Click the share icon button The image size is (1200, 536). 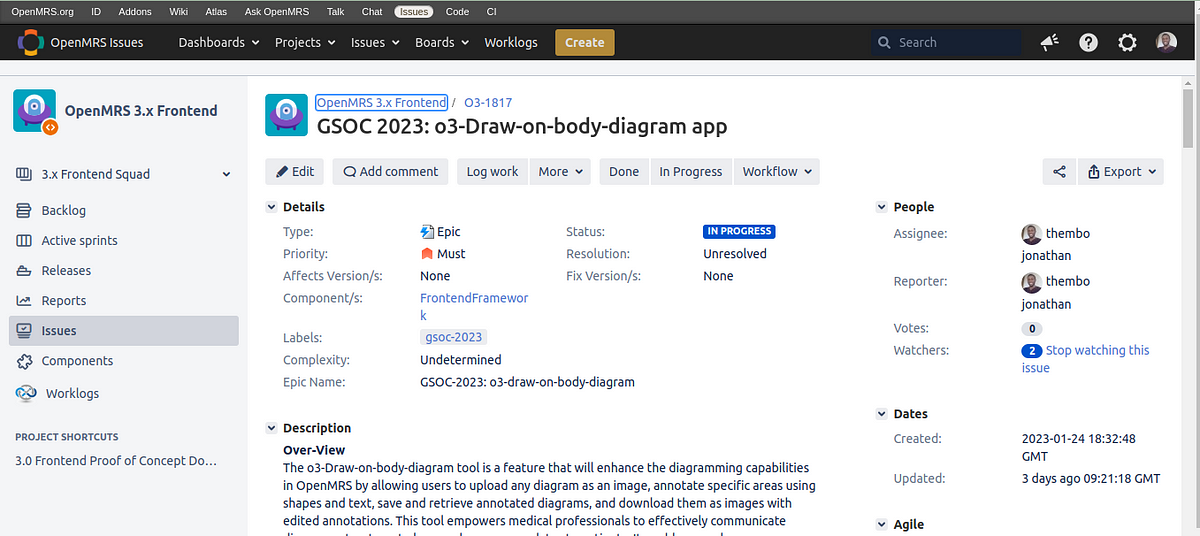tap(1059, 171)
